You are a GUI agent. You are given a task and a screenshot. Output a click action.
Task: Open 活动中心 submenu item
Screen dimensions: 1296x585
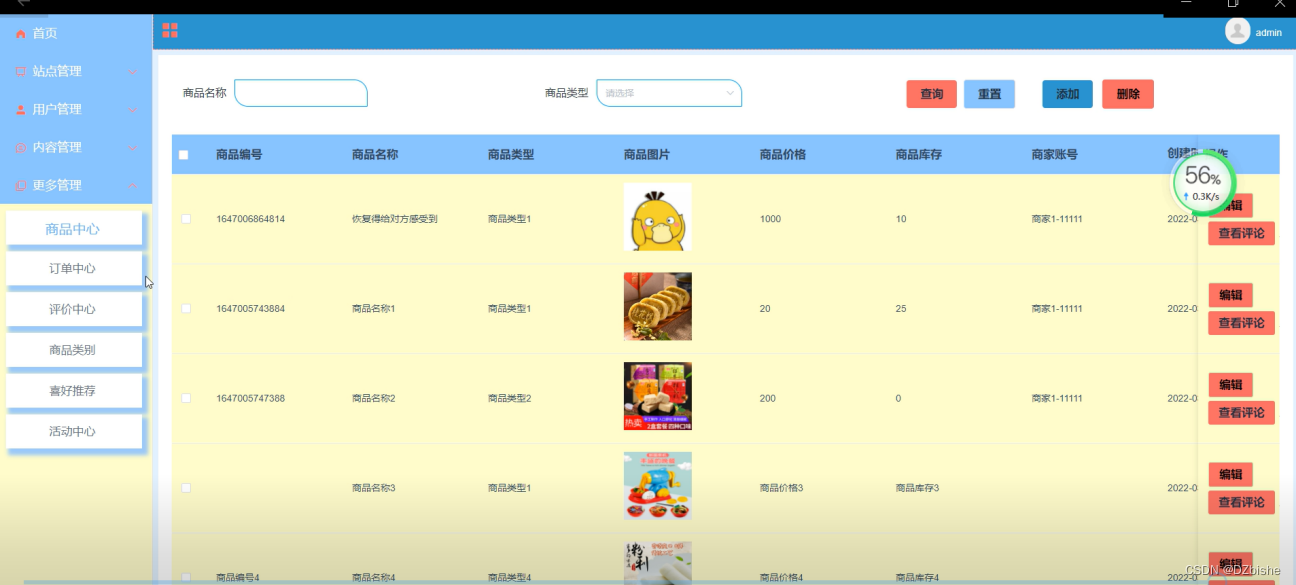pos(73,432)
